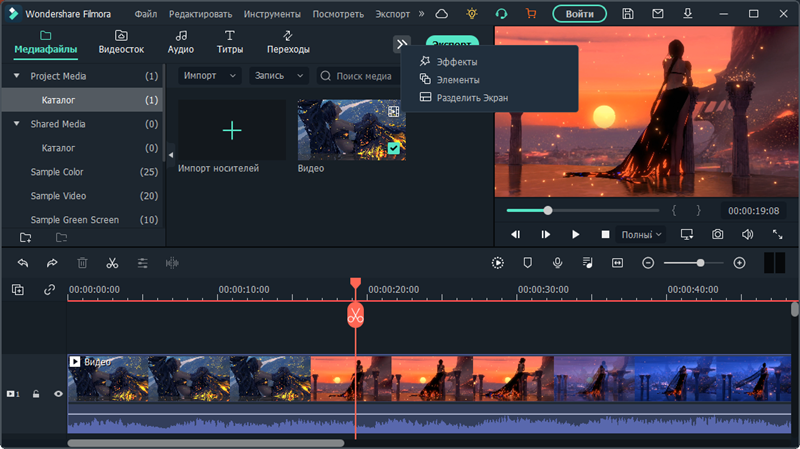This screenshot has width=800, height=449.
Task: Open the Редактировать menu
Action: tap(201, 14)
